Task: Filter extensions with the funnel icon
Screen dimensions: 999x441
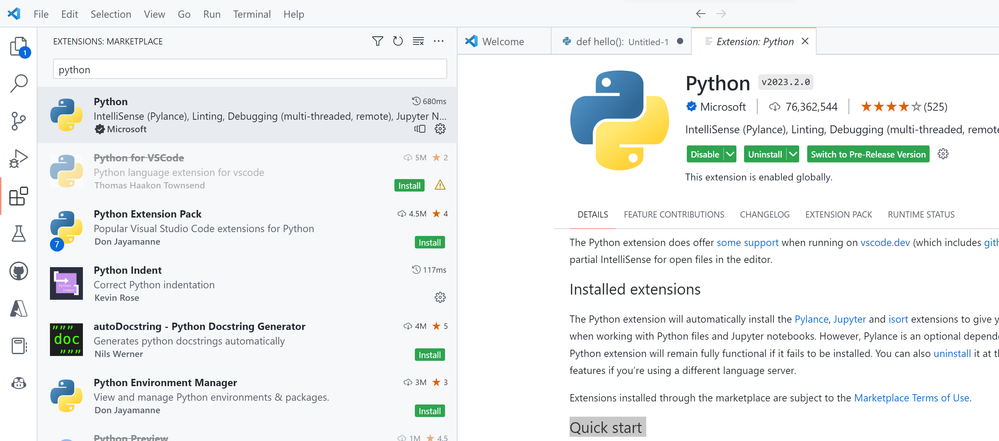Action: tap(377, 41)
